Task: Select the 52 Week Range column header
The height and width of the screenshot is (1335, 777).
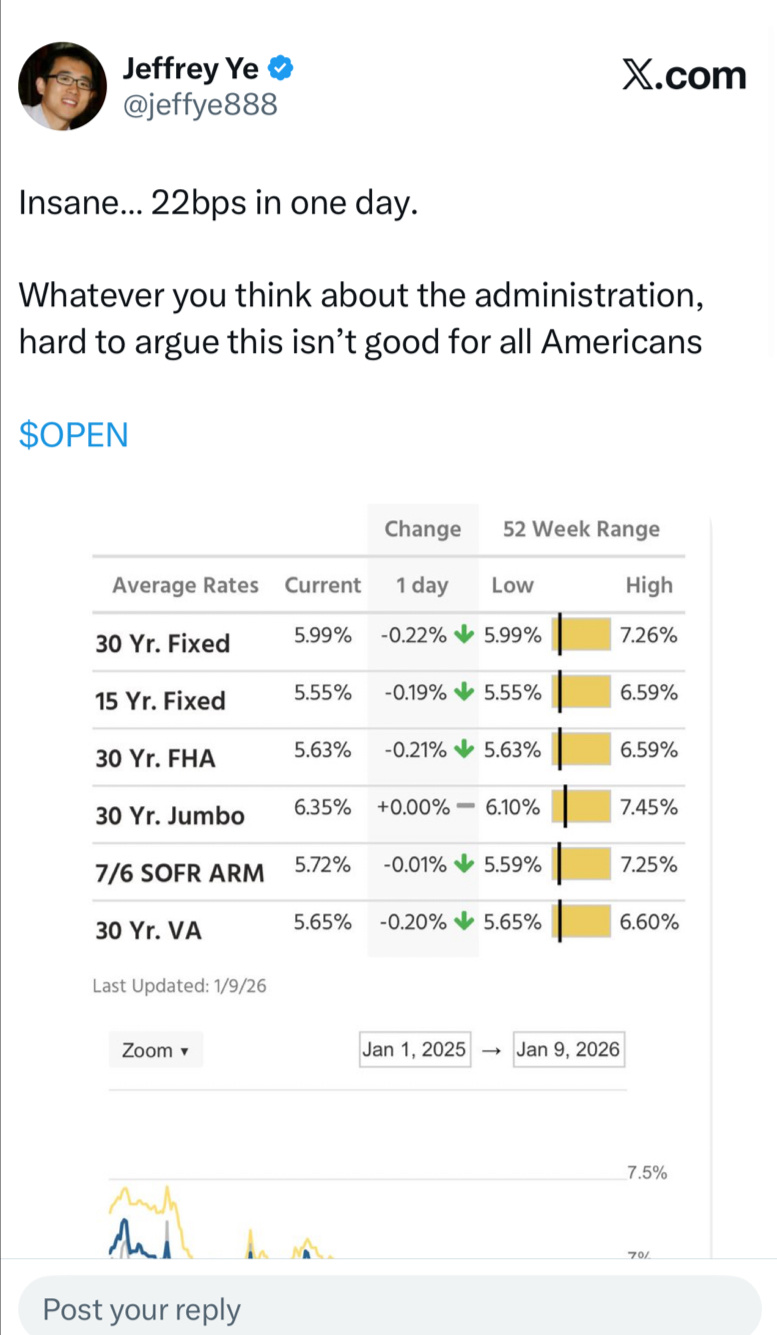Action: (x=581, y=529)
